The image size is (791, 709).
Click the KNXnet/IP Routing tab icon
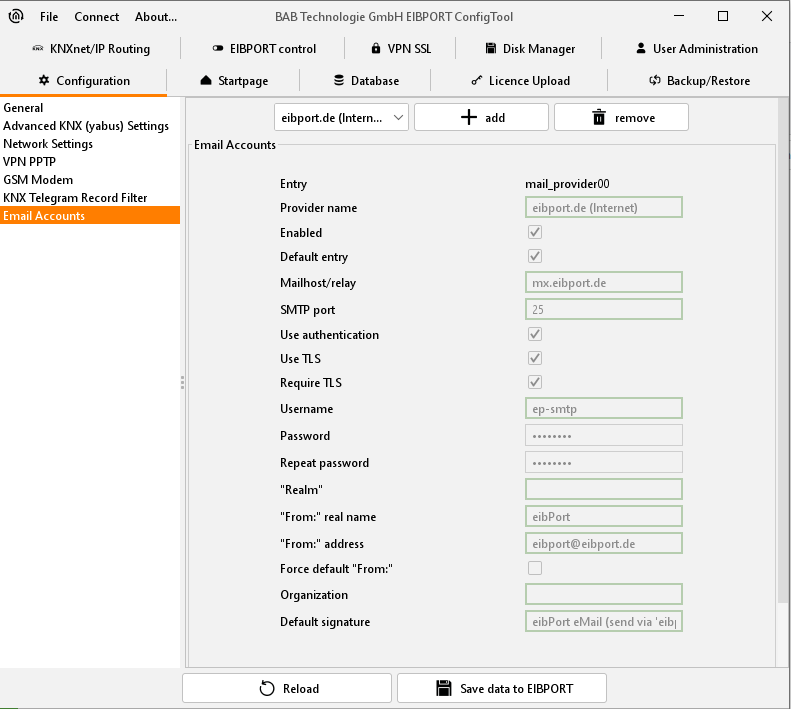pyautogui.click(x=37, y=49)
